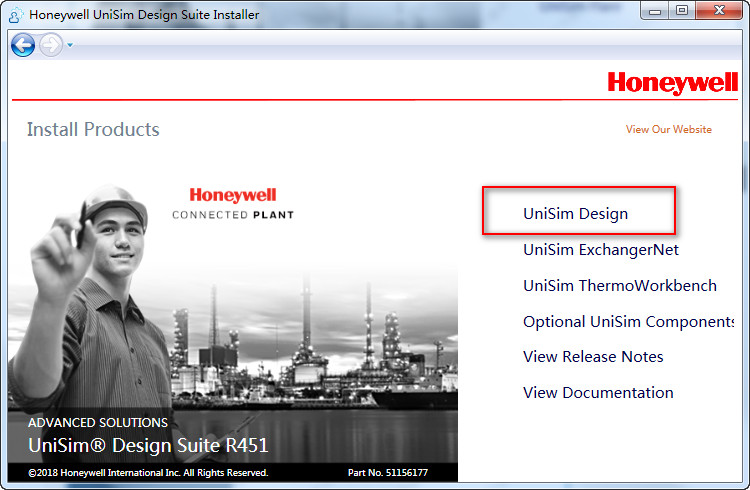This screenshot has width=750, height=490.
Task: Open the View Our Website link
Action: pos(668,130)
